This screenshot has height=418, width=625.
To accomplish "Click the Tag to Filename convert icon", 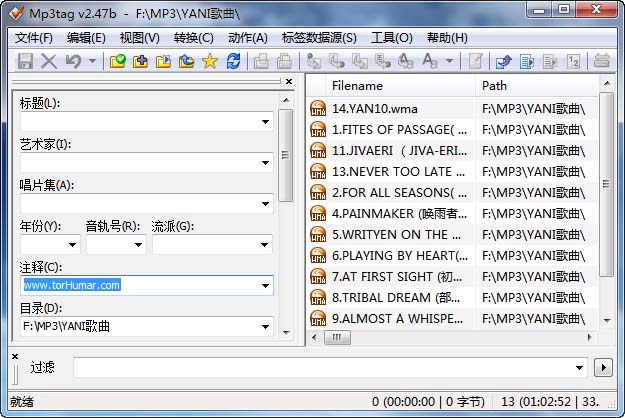I will (x=314, y=61).
